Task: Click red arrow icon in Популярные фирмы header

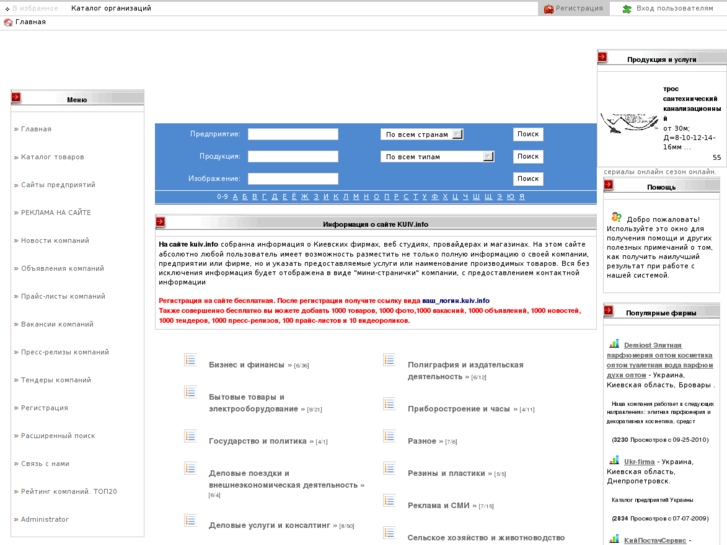Action: click(608, 310)
